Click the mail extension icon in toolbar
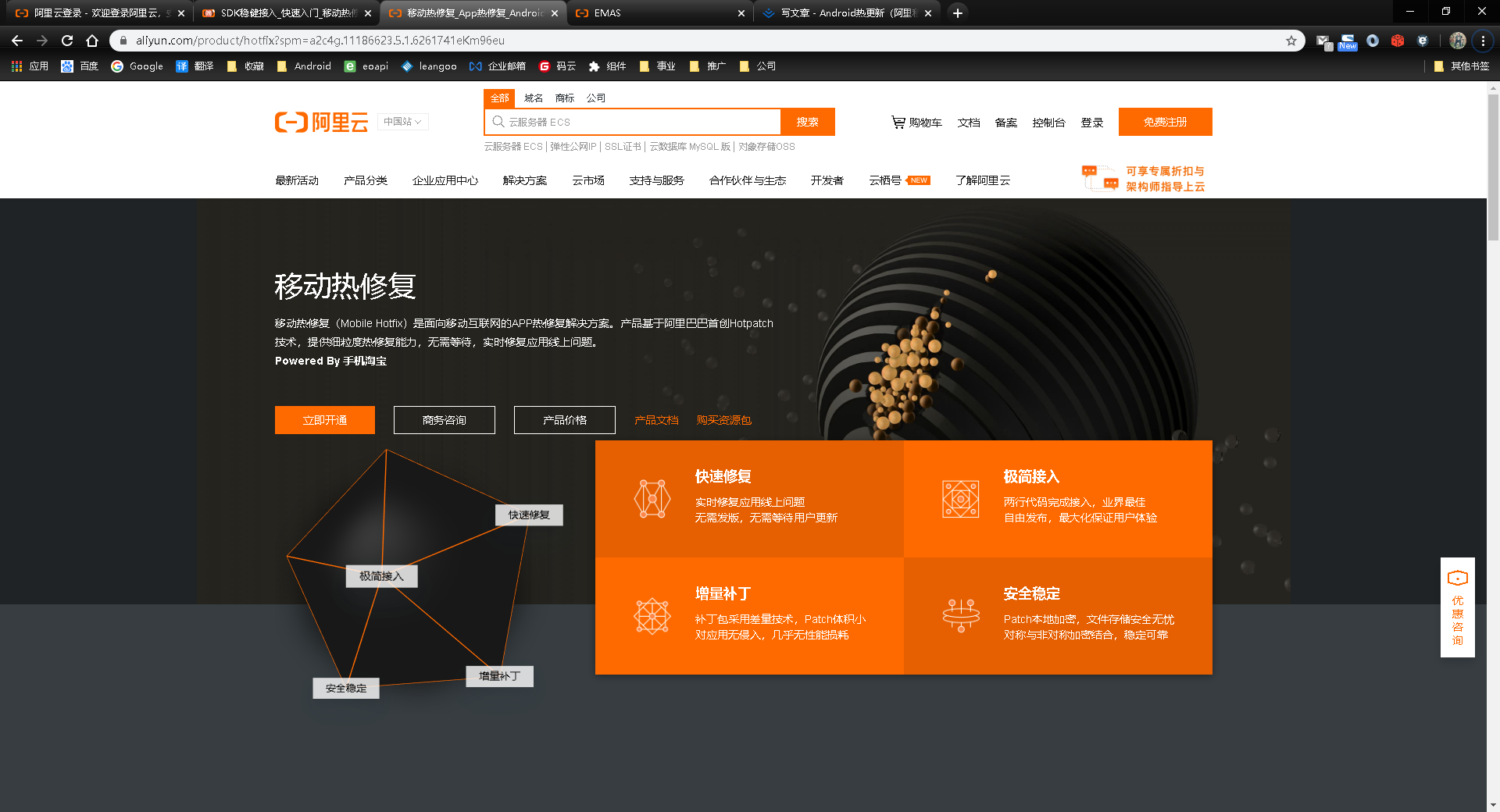The image size is (1500, 812). [x=1323, y=41]
